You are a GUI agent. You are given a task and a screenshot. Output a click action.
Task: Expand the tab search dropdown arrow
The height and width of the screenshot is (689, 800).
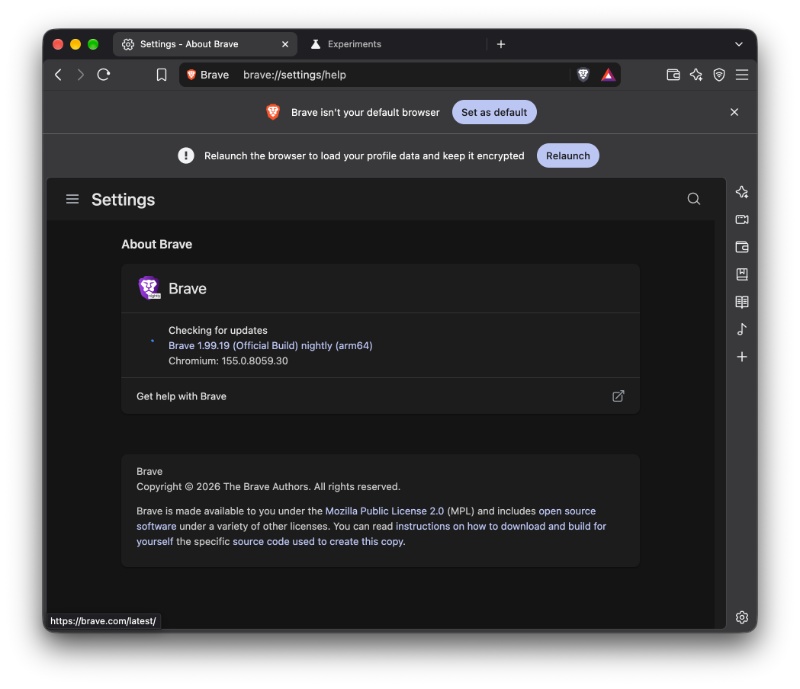738,44
